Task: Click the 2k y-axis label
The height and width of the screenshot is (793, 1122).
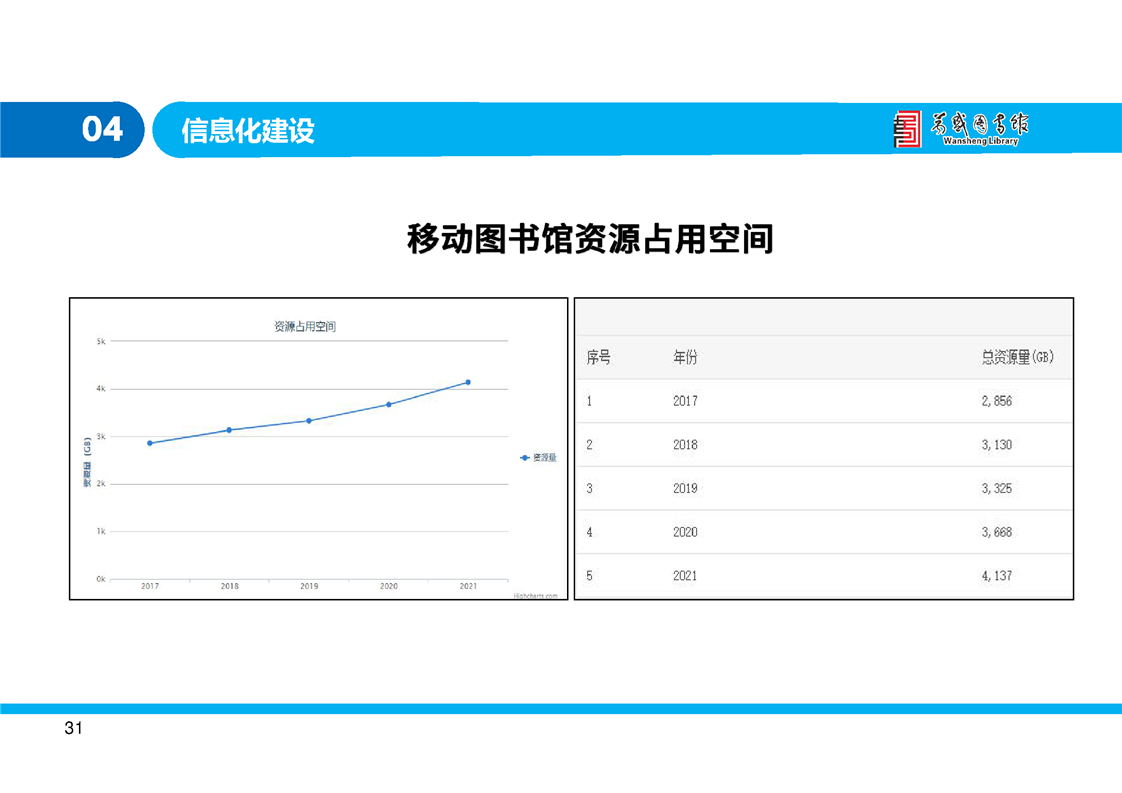Action: tap(101, 484)
